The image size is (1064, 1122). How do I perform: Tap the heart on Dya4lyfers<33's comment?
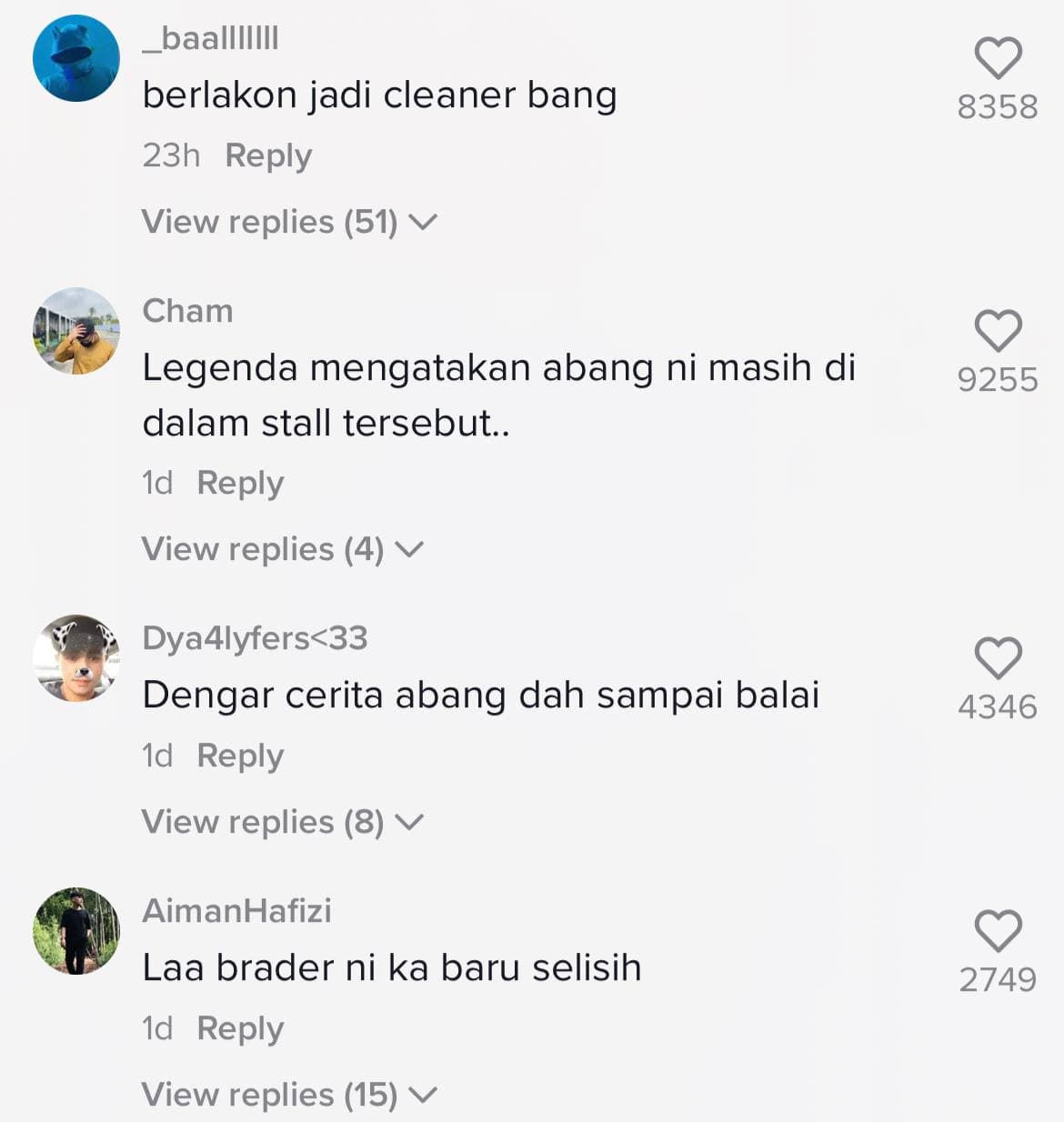(998, 658)
